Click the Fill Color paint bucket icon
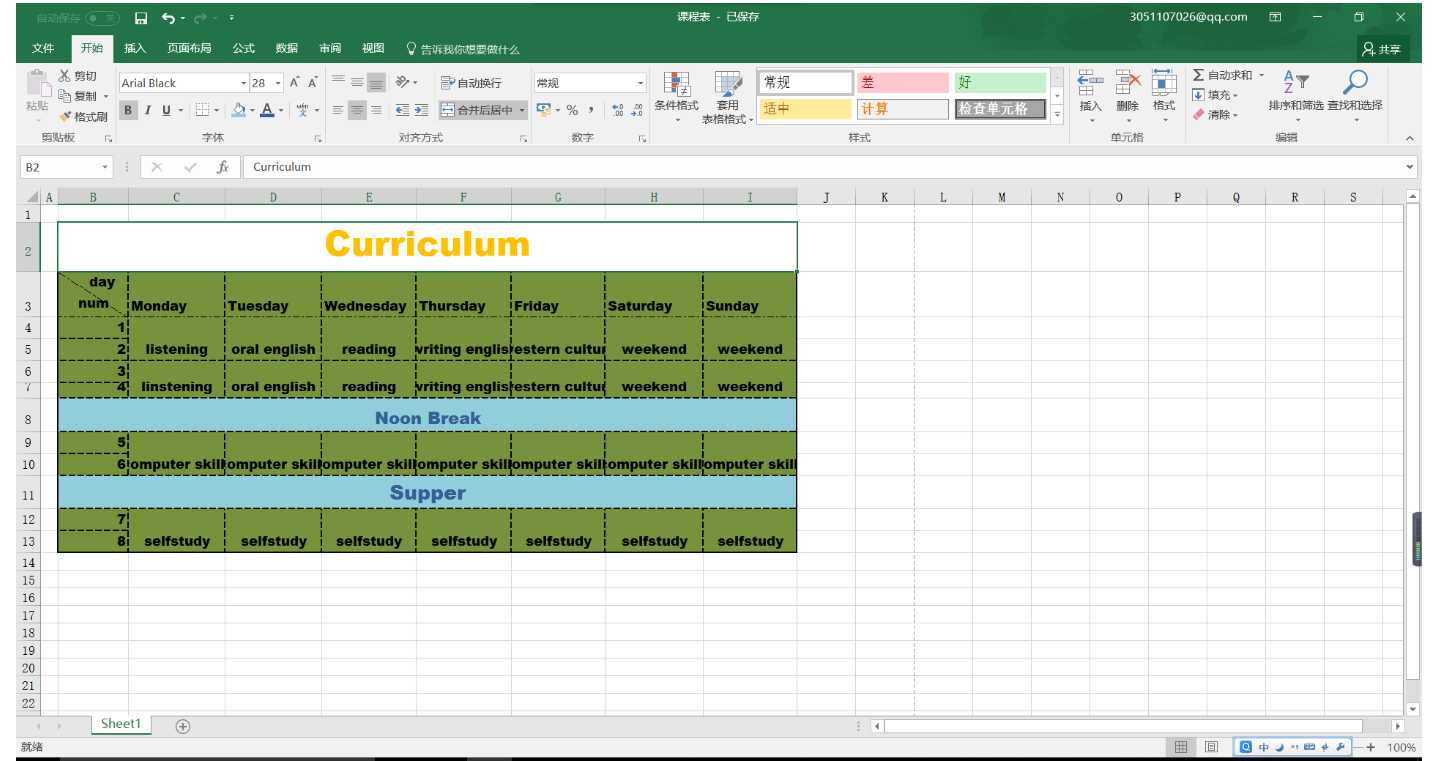The height and width of the screenshot is (761, 1432). (238, 110)
